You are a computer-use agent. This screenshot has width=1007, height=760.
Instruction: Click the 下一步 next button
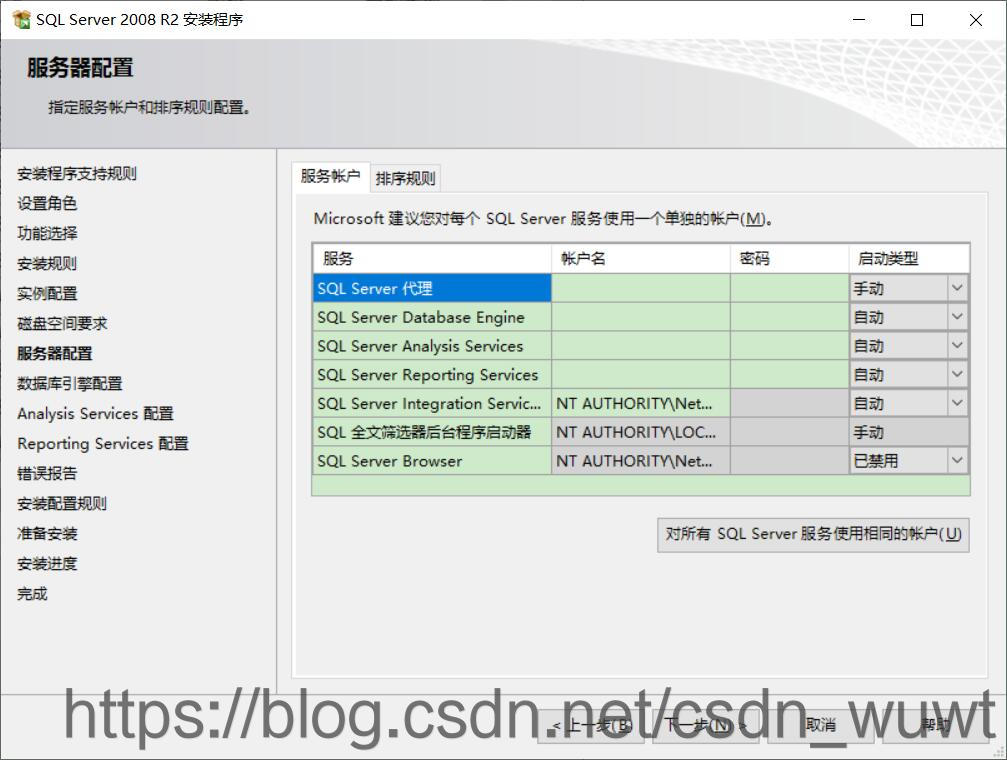pos(705,726)
